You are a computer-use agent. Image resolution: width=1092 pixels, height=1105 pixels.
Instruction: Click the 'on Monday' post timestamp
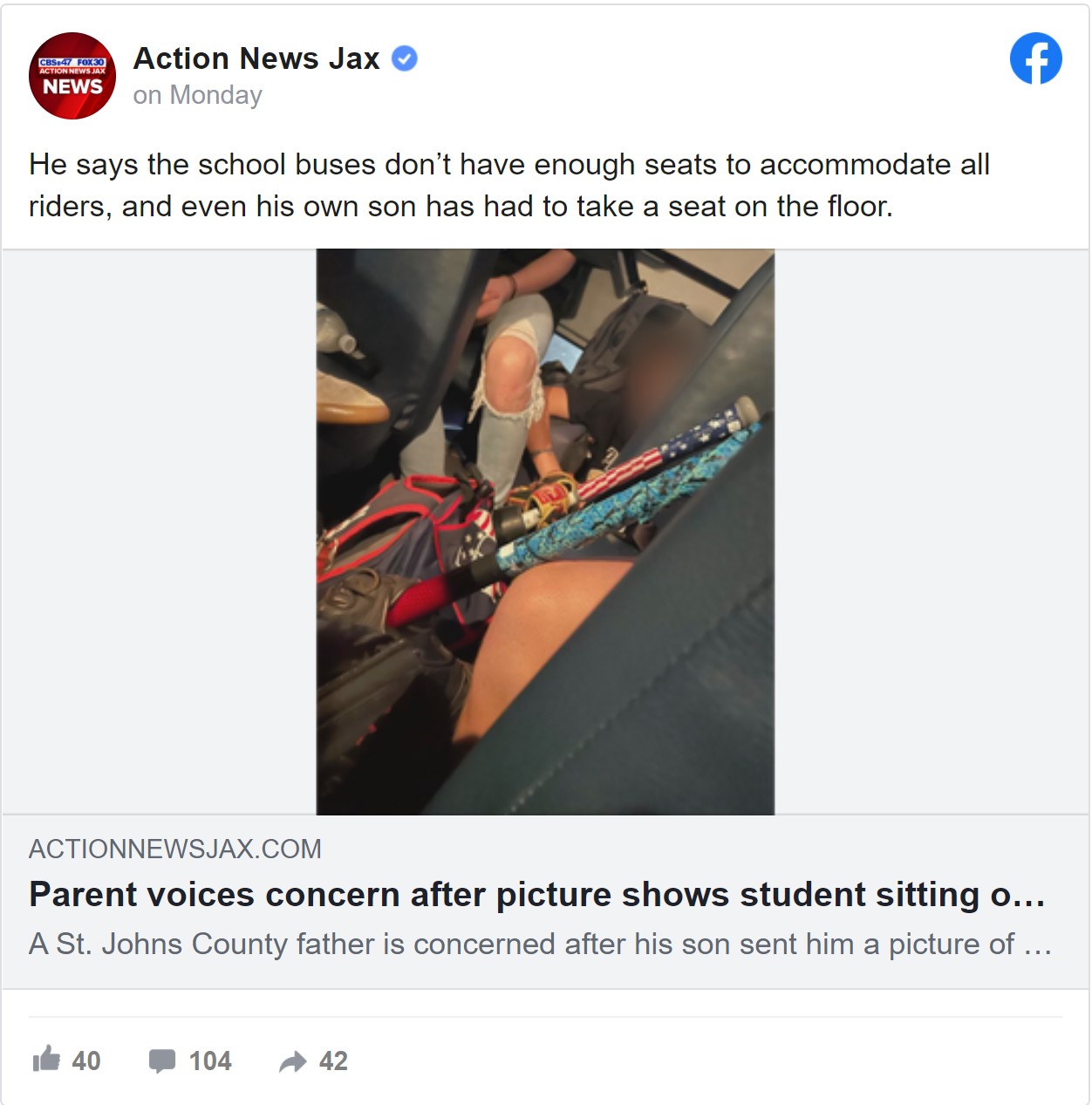pos(197,95)
